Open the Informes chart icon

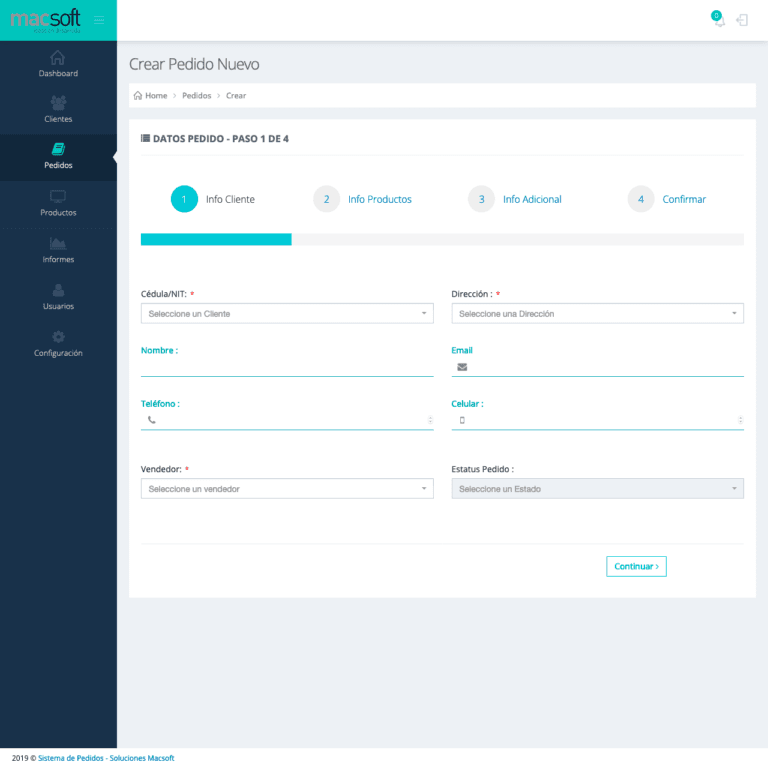(x=58, y=243)
